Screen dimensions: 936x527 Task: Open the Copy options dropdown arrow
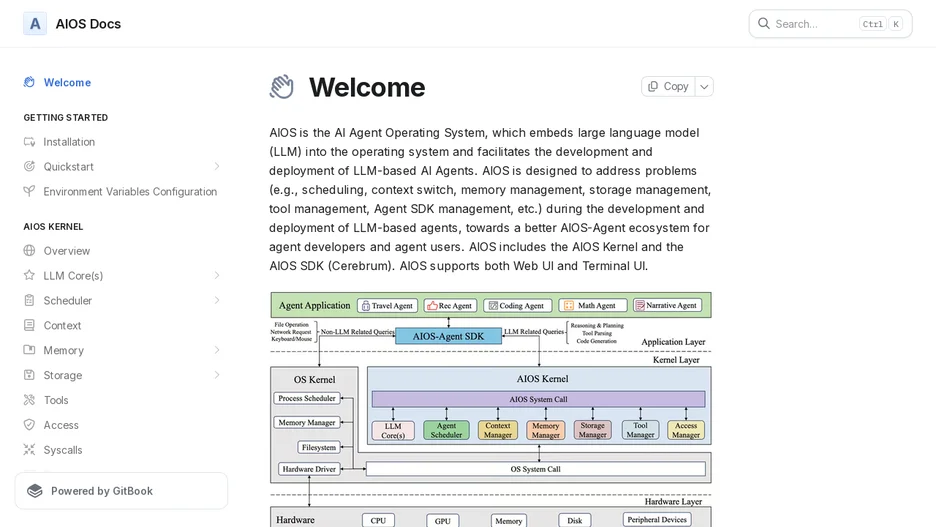click(704, 87)
